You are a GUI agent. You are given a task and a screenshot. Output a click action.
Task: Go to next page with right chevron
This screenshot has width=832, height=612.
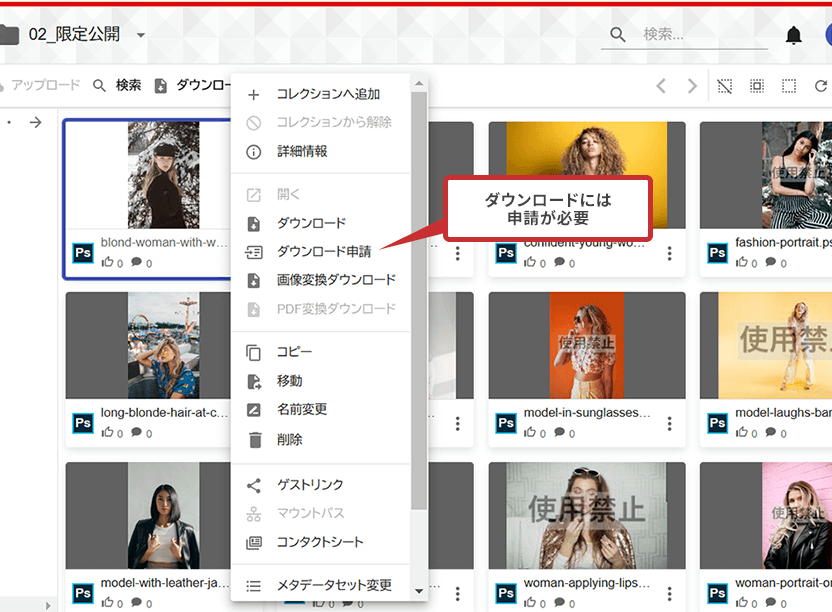[x=692, y=85]
